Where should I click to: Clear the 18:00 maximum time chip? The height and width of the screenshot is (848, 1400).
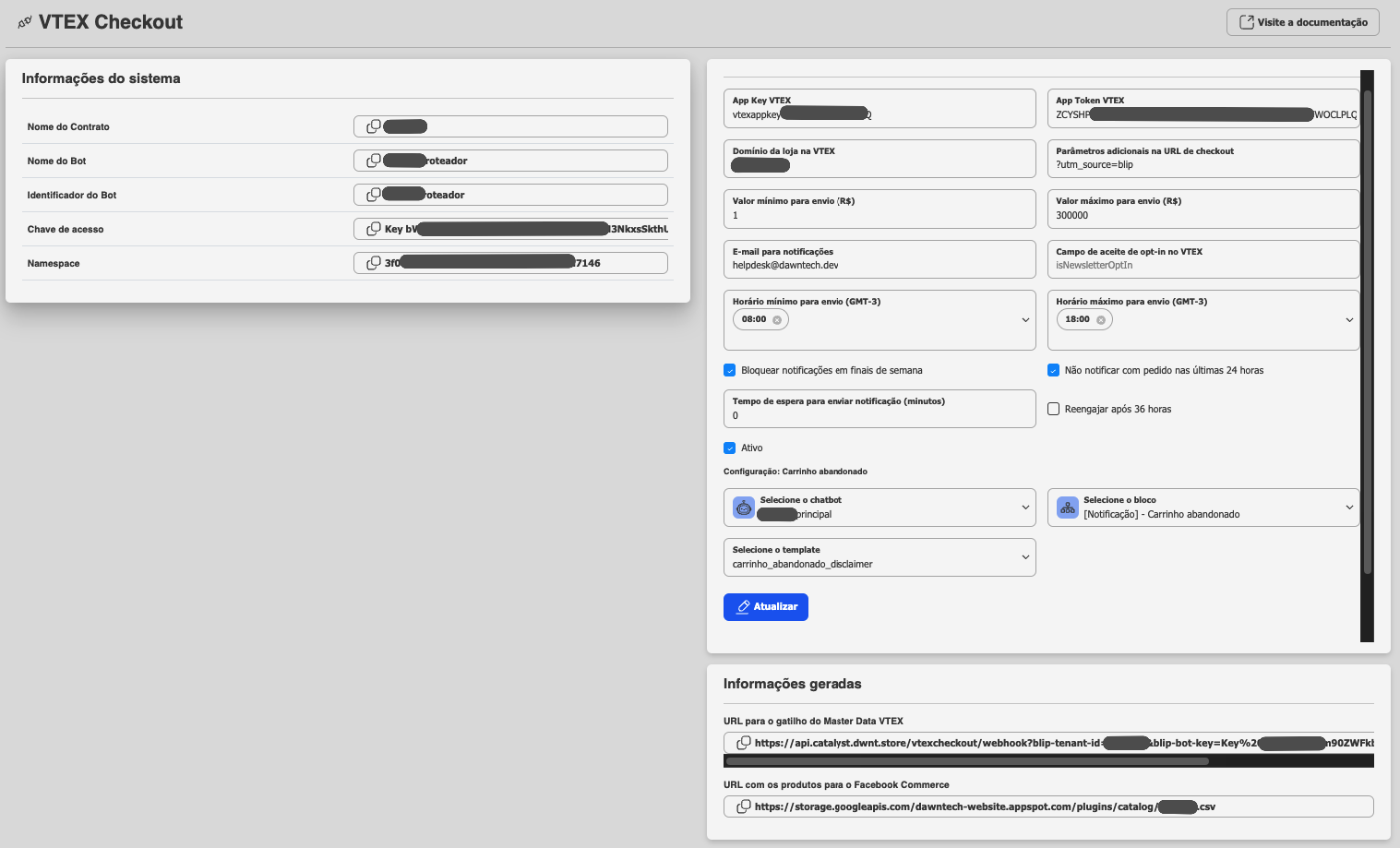point(1101,320)
